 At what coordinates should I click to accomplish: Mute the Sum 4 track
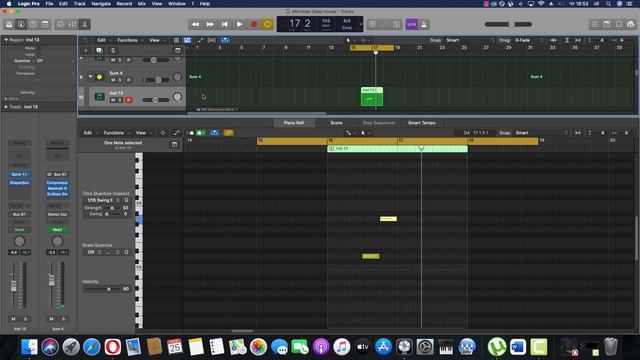click(113, 80)
